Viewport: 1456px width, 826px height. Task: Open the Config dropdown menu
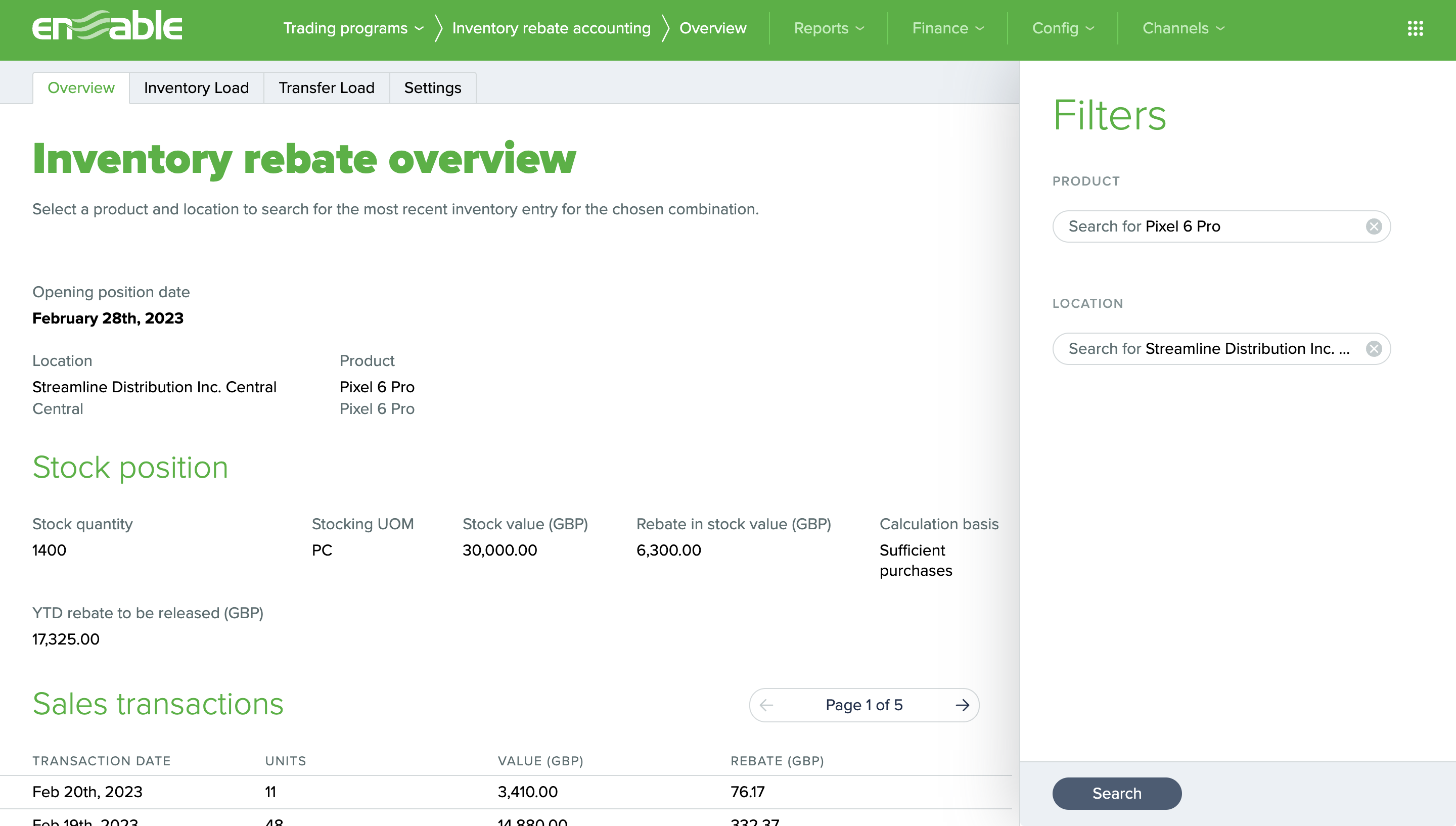click(1062, 28)
